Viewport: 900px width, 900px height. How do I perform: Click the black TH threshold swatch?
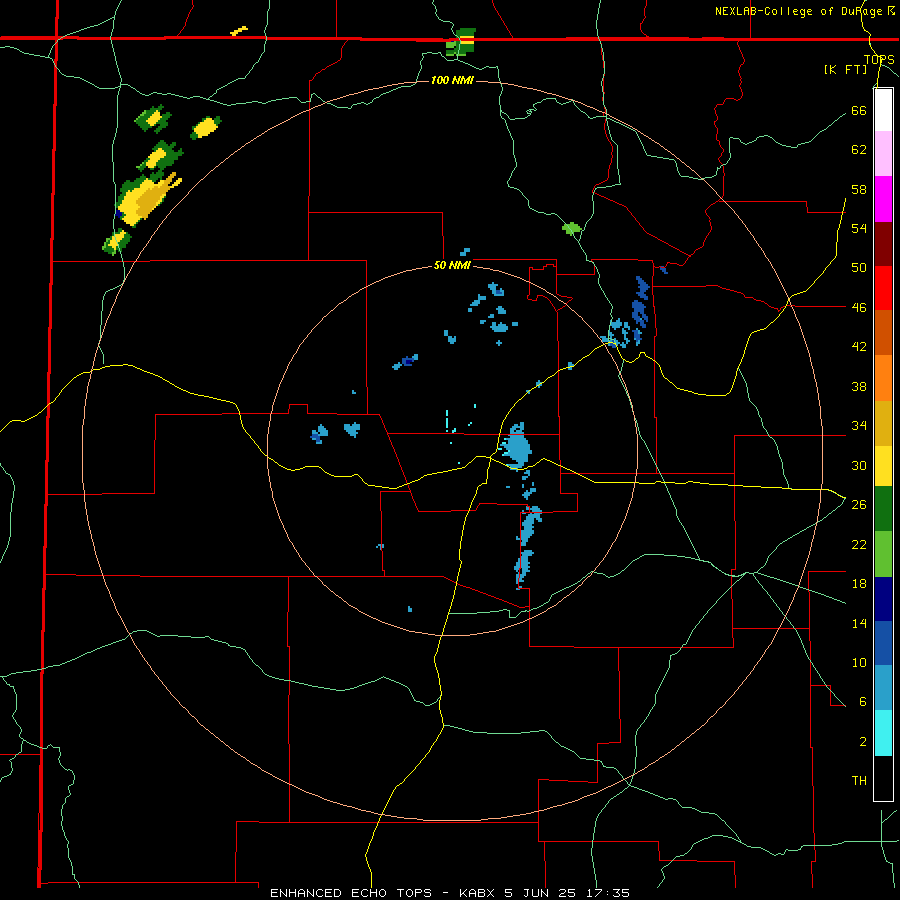coord(883,778)
